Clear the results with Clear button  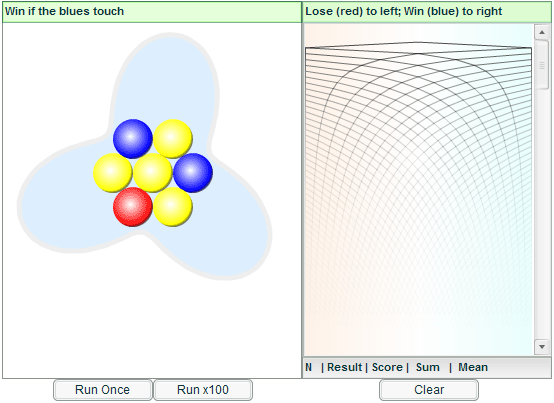[429, 390]
